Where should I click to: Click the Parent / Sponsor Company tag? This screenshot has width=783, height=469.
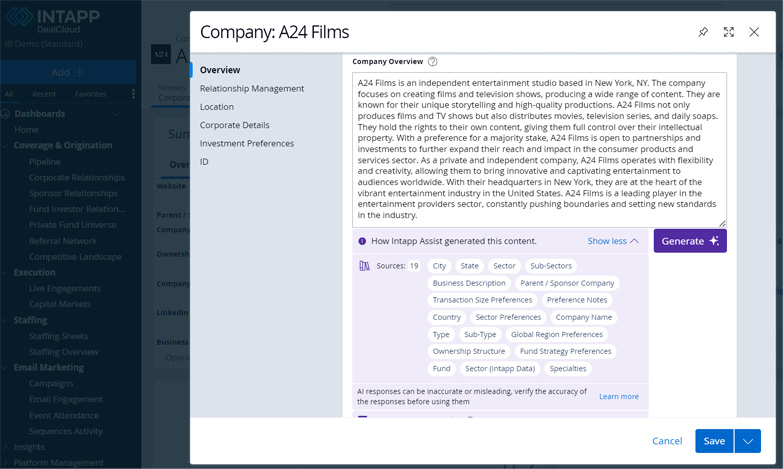567,283
